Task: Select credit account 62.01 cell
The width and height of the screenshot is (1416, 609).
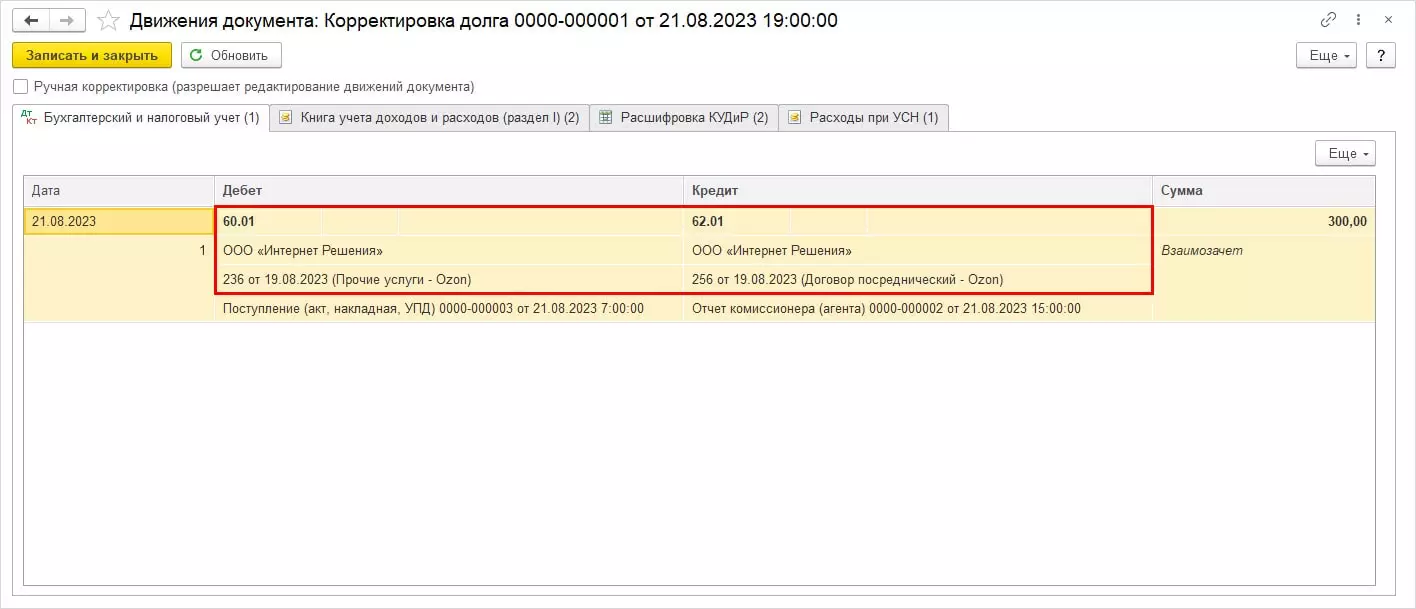Action: point(738,221)
